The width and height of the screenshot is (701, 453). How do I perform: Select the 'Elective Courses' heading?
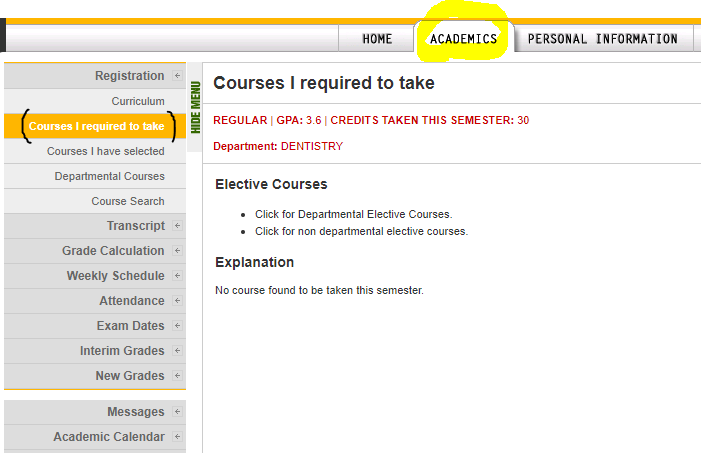271,184
